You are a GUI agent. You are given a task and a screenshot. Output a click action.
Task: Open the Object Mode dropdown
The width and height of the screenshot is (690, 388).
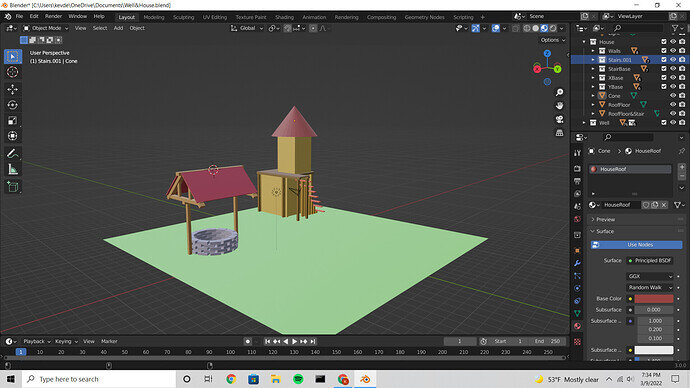click(x=46, y=28)
